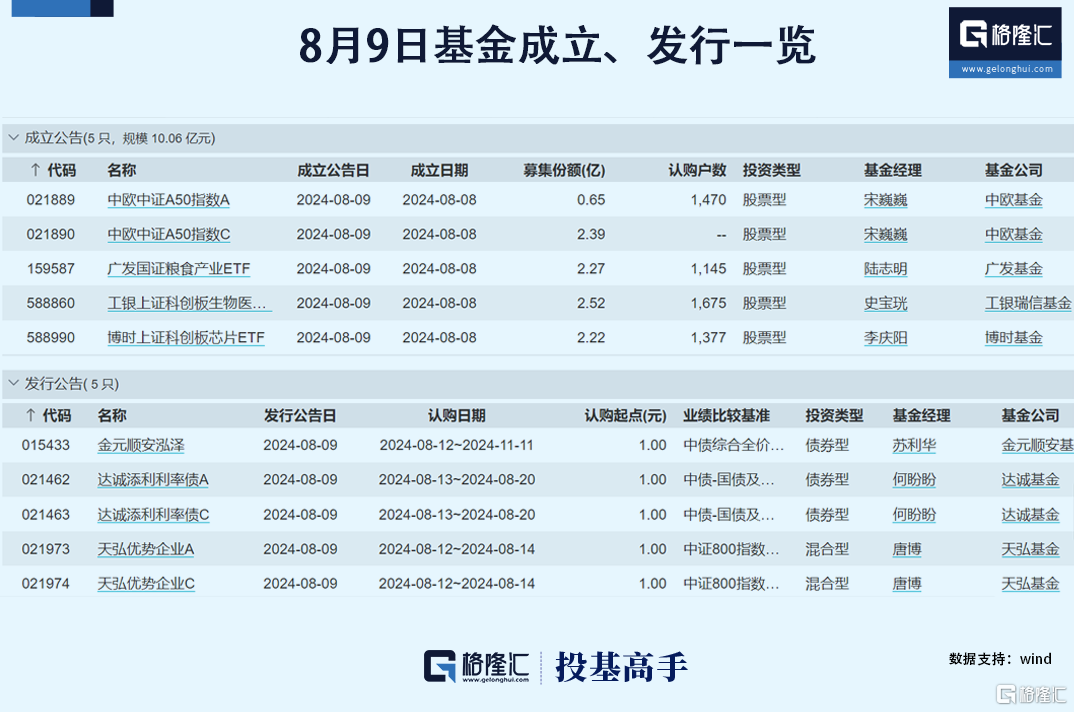Screen dimensions: 1074x712
Task: Click 数据支持：wind credit text
Action: [x=1000, y=659]
